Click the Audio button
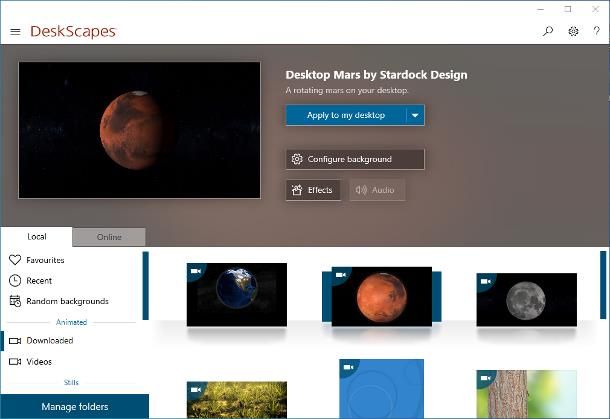 click(377, 190)
